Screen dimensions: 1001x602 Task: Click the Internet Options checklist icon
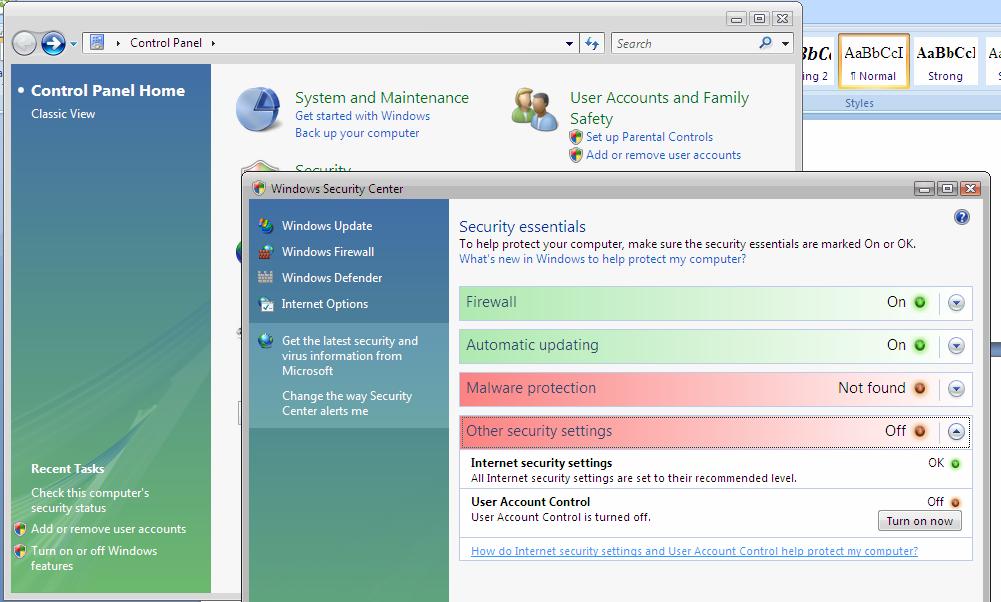[x=266, y=304]
